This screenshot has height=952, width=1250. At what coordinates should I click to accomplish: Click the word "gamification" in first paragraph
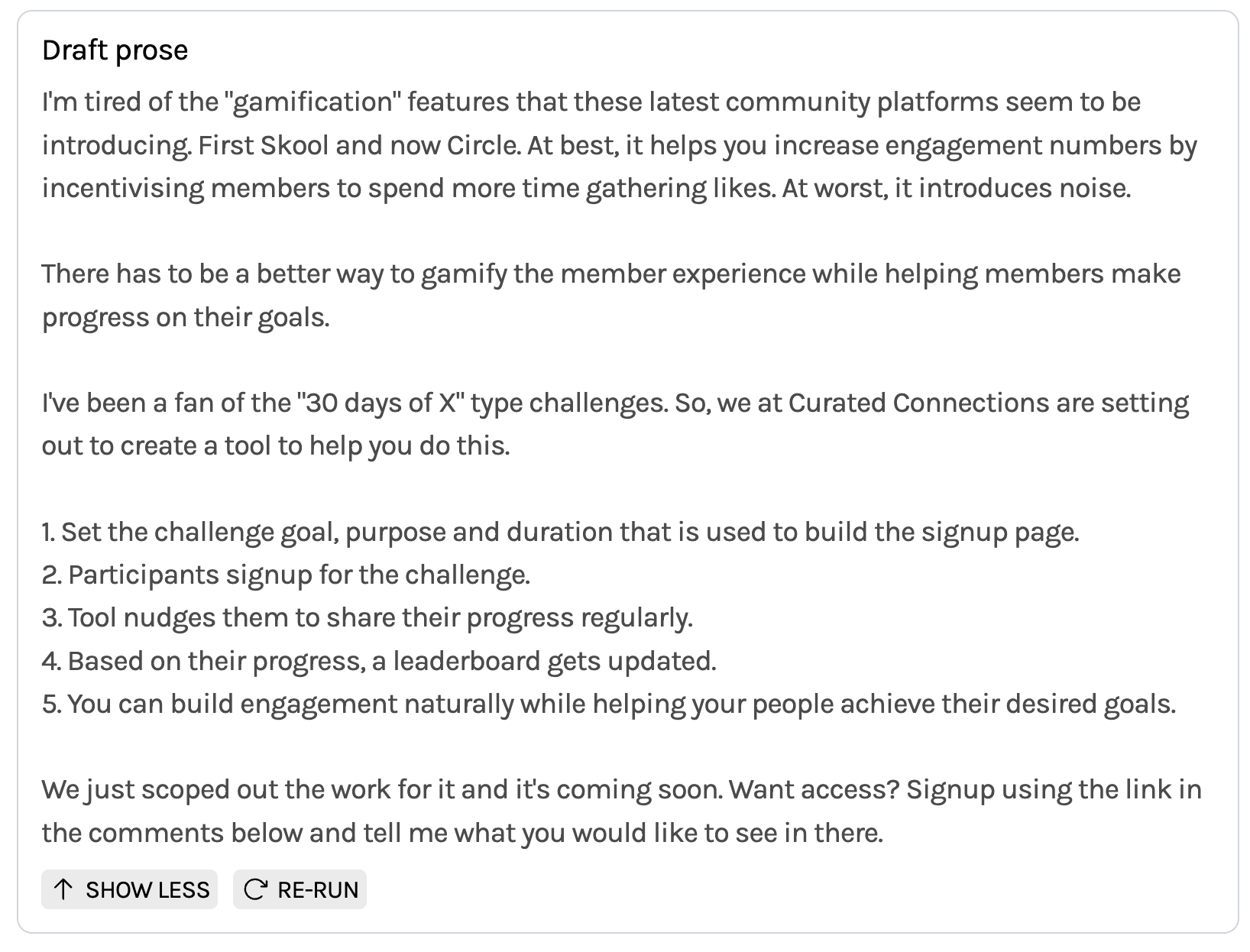click(x=313, y=102)
